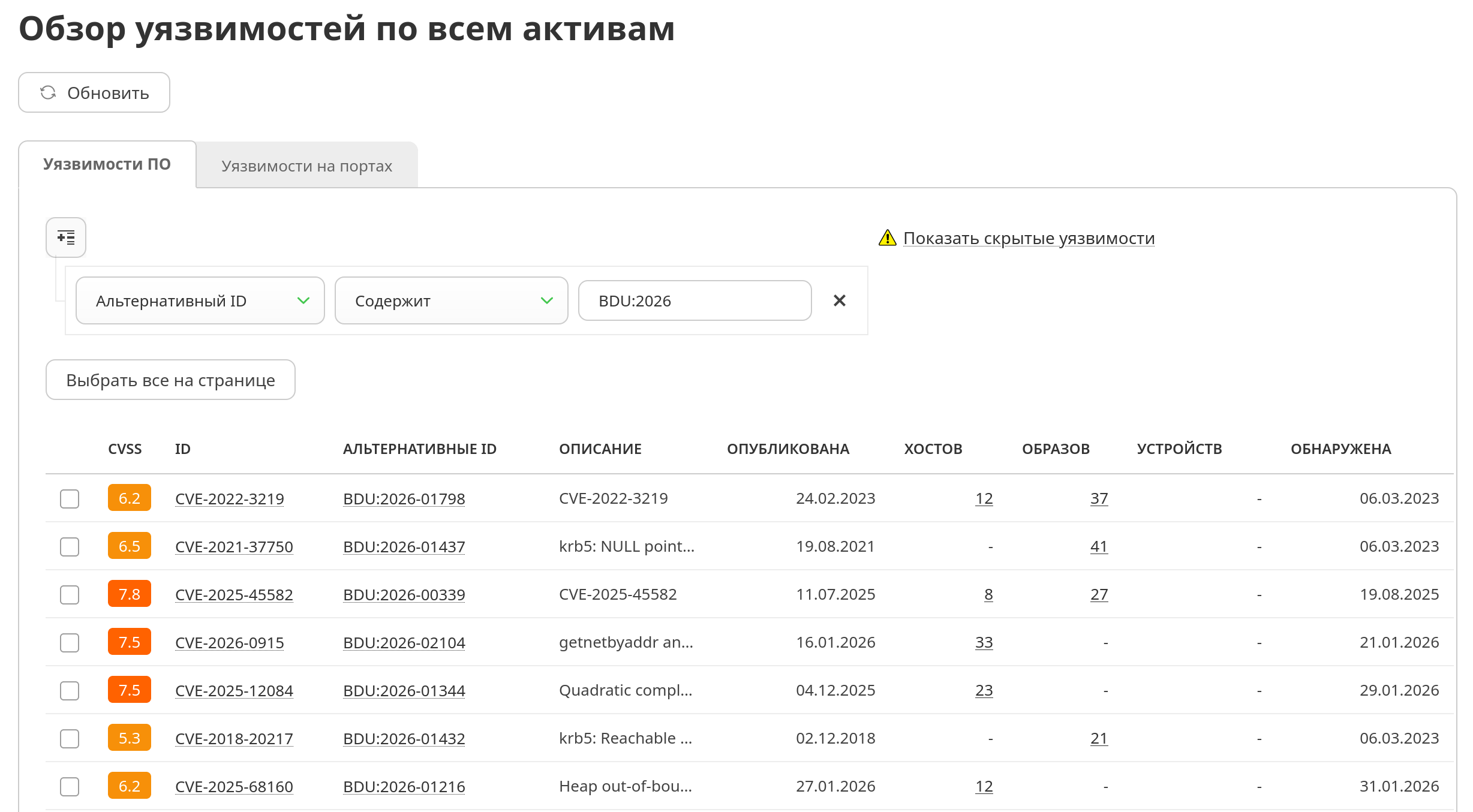Image resolution: width=1473 pixels, height=812 pixels.
Task: Click the 6.2 CVSS badge for CVE-2022-3219
Action: click(129, 498)
